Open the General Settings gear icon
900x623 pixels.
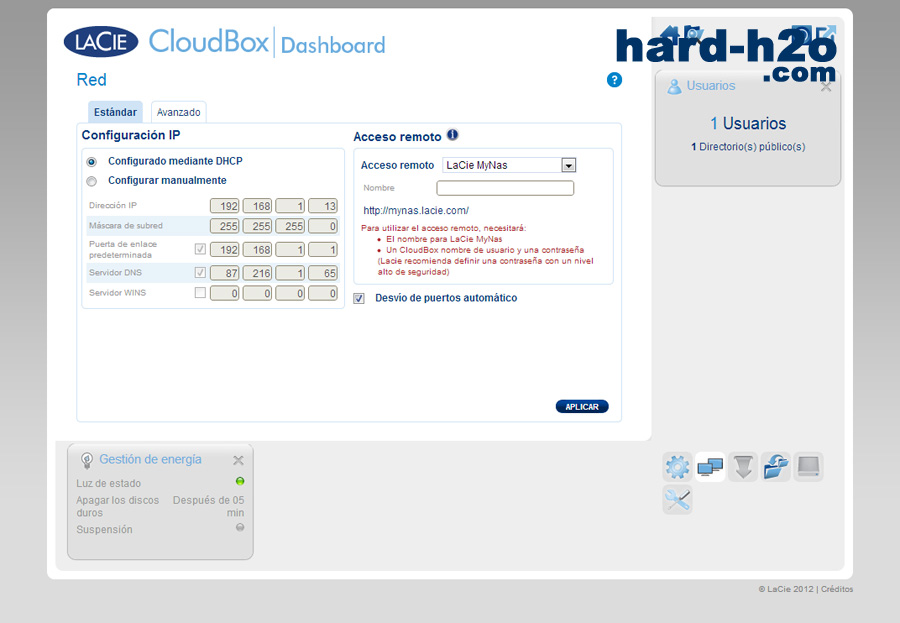click(677, 467)
